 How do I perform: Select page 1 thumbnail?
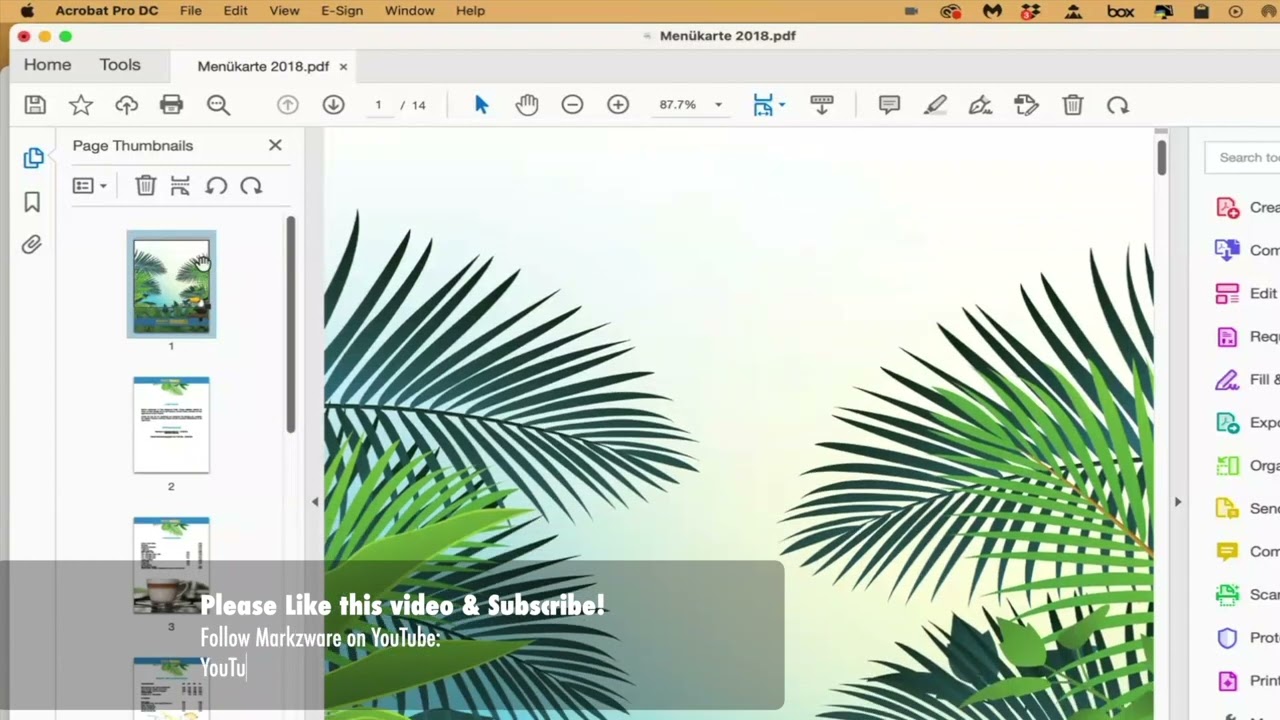171,284
